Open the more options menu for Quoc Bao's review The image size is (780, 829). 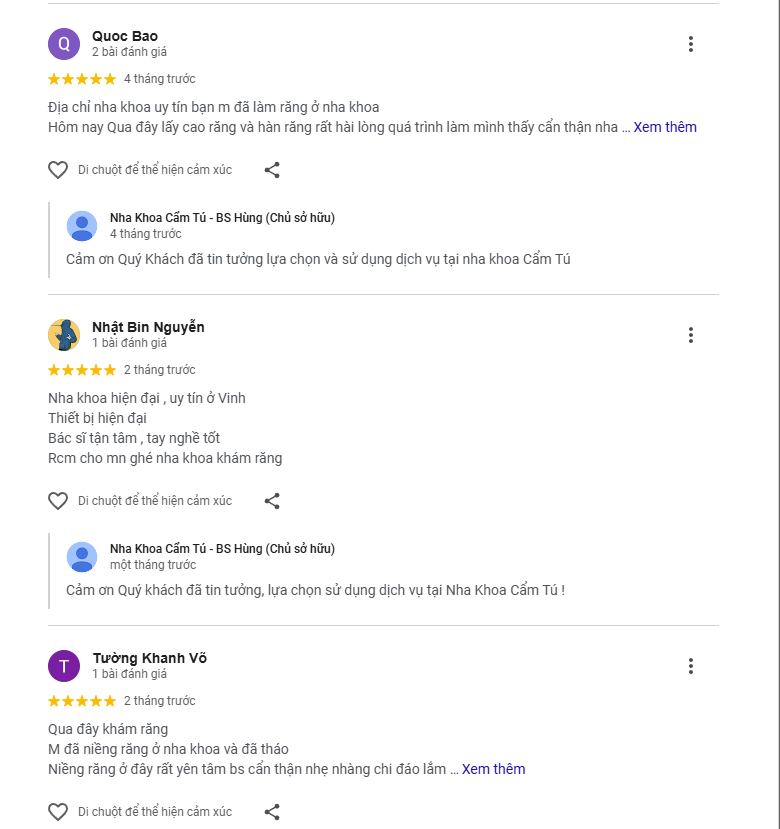(690, 44)
